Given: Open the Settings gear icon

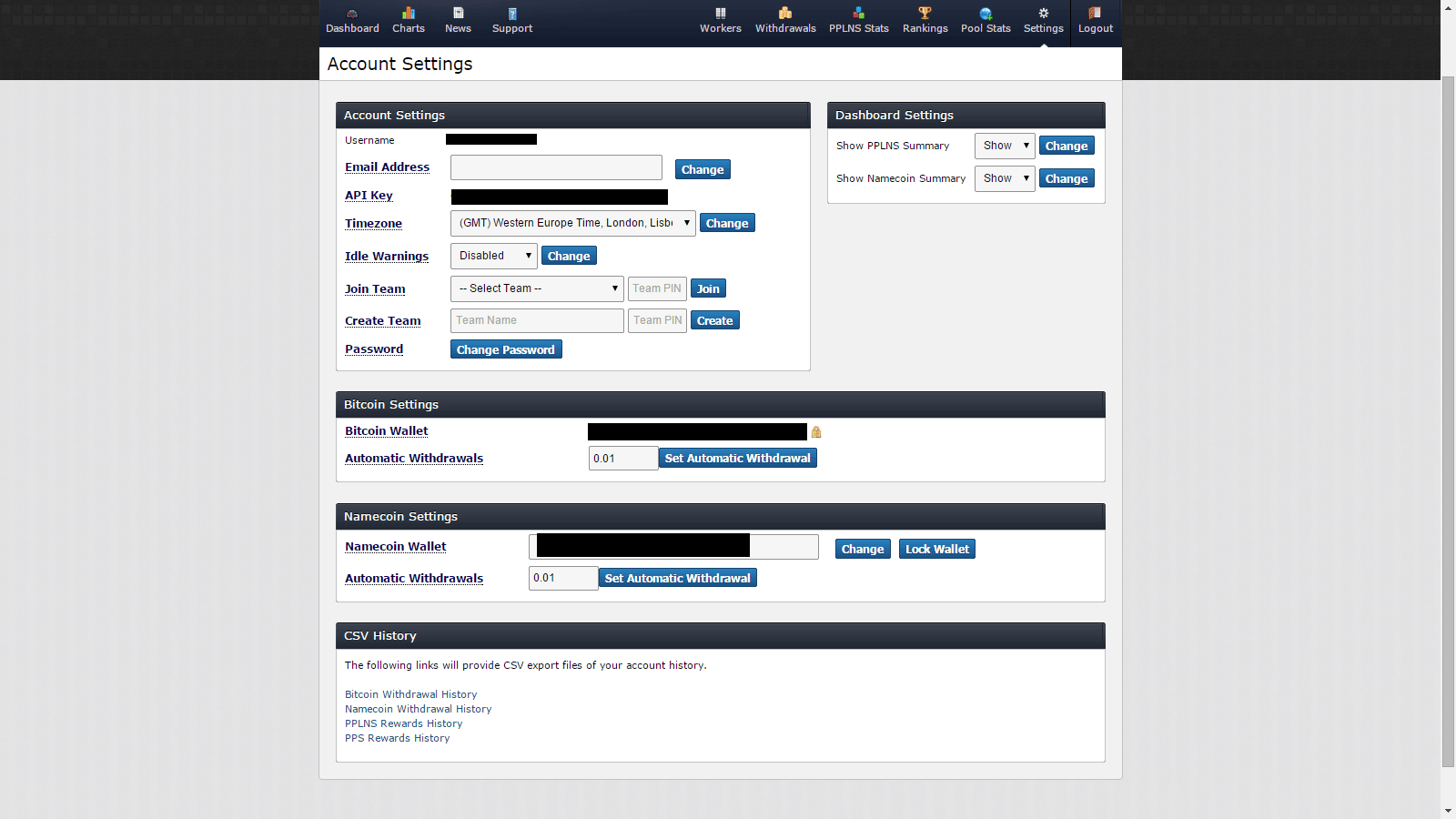Looking at the screenshot, I should tap(1044, 13).
